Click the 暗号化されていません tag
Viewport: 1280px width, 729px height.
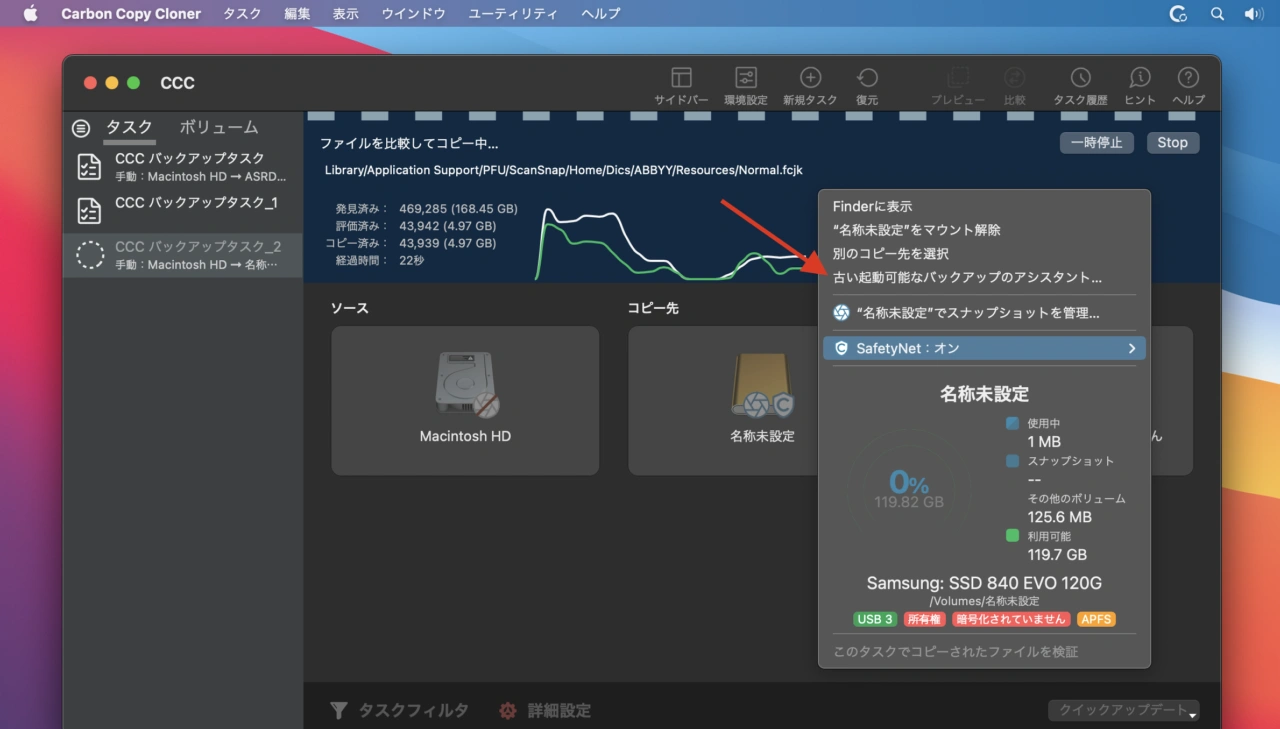[1011, 619]
